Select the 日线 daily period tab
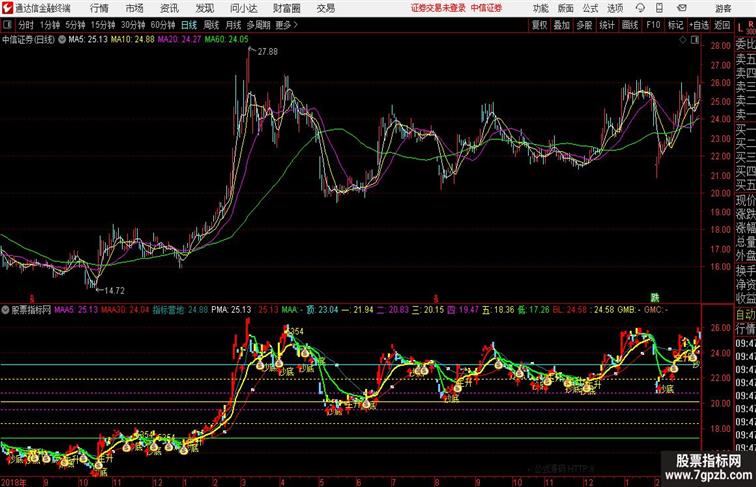The width and height of the screenshot is (756, 487). click(189, 25)
